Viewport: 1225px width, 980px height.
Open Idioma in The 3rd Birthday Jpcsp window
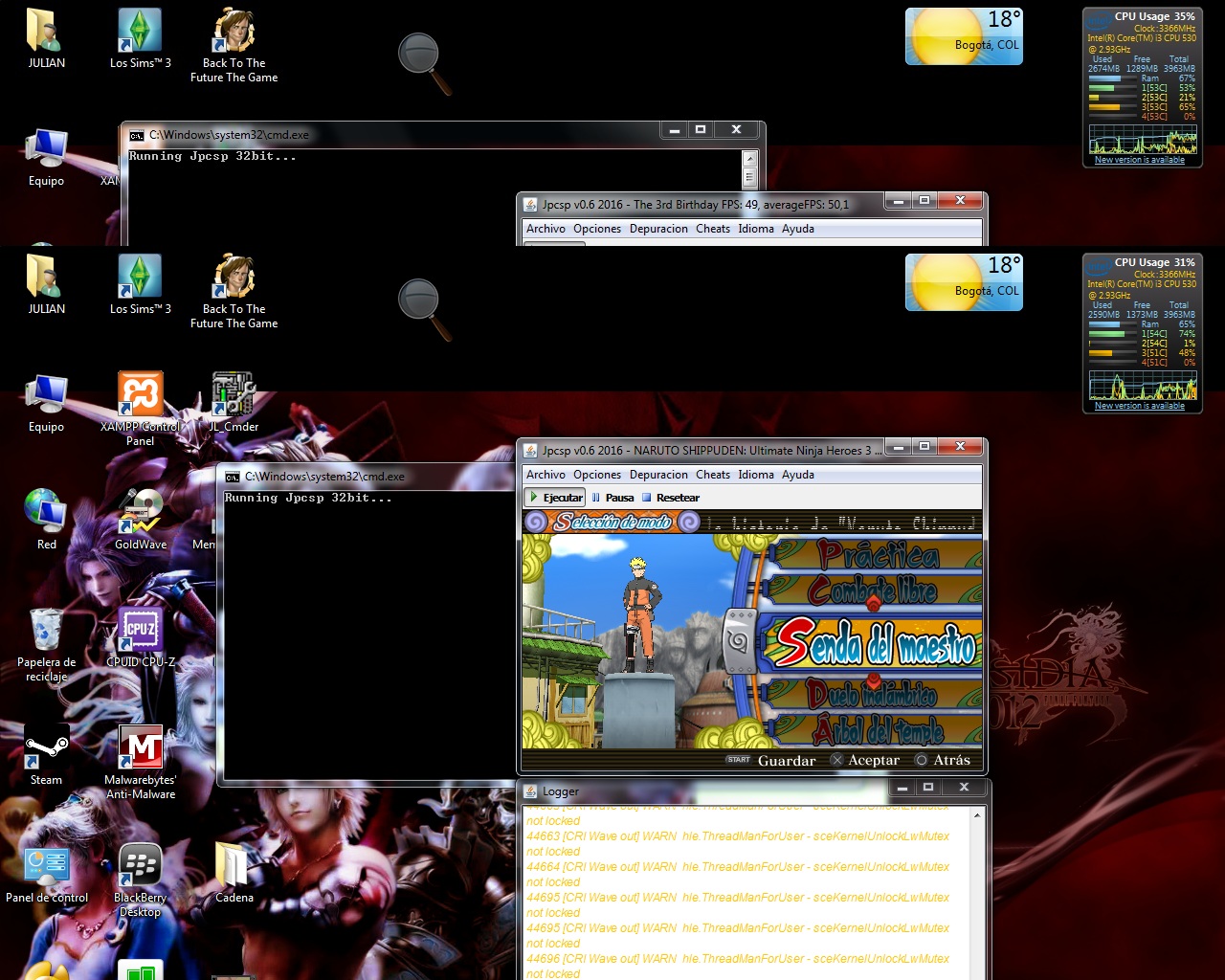point(756,229)
